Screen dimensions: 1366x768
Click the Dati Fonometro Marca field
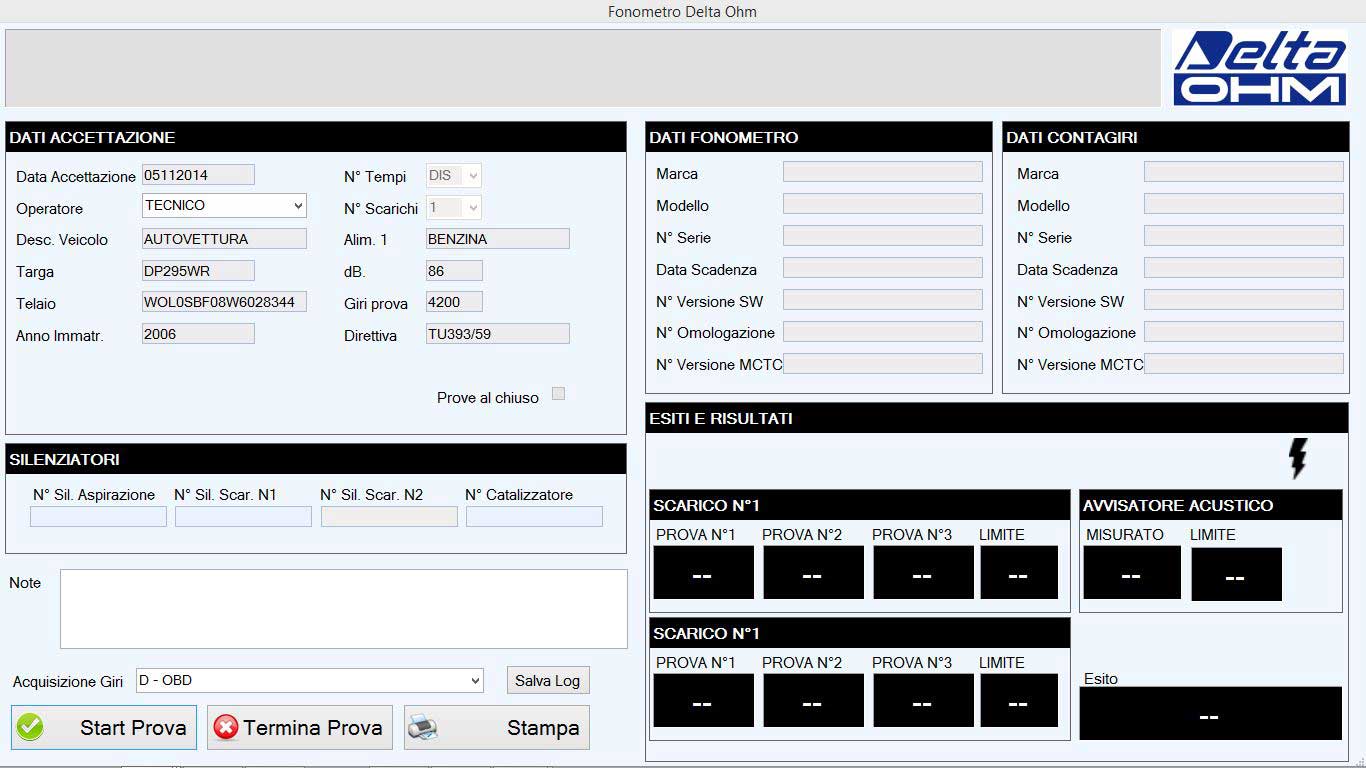pyautogui.click(x=883, y=172)
